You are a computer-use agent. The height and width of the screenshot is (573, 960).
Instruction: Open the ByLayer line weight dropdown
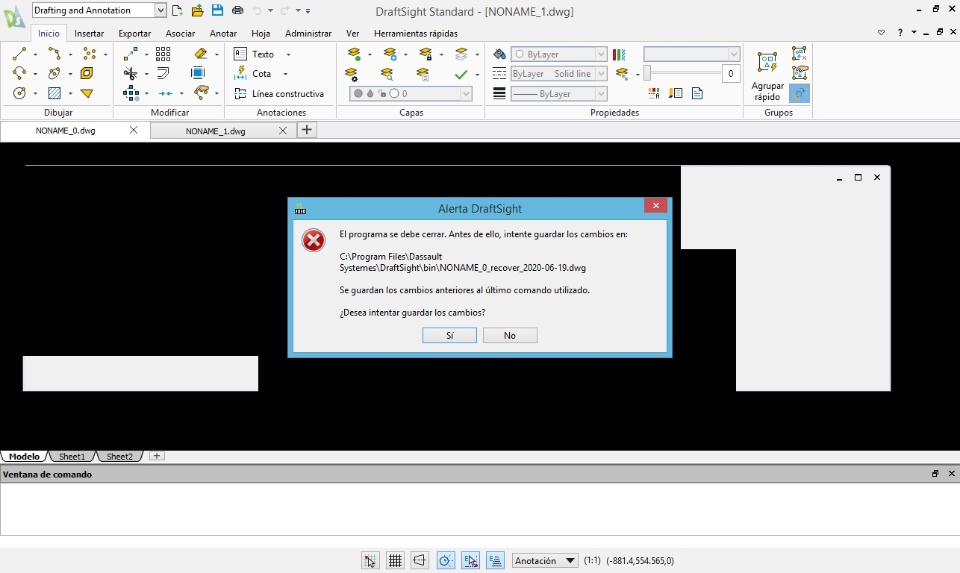[x=601, y=94]
